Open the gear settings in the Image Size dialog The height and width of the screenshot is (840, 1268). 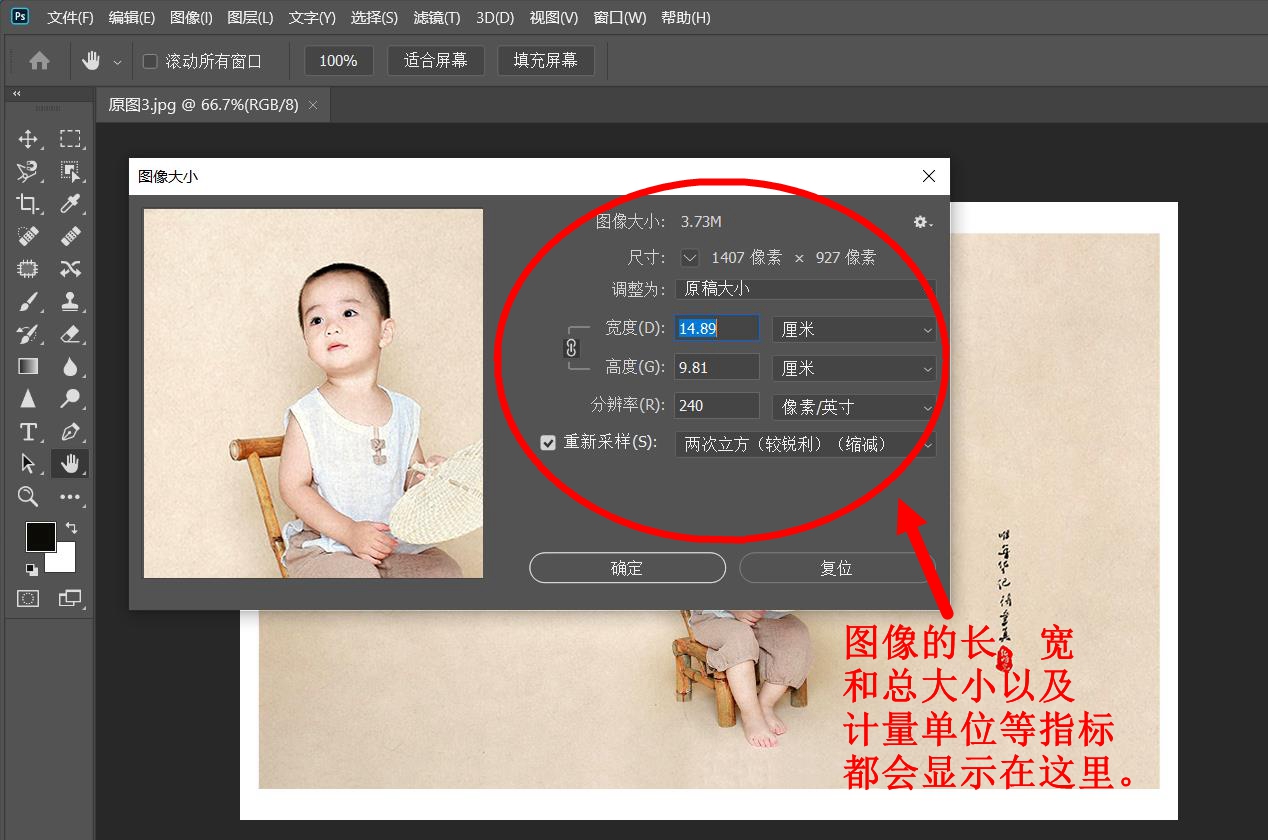tap(919, 222)
